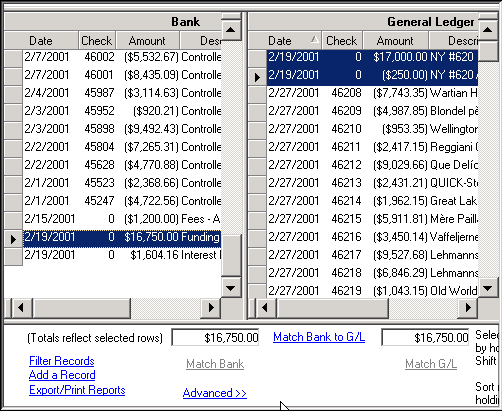Select row selector for check 46002

coord(13,57)
